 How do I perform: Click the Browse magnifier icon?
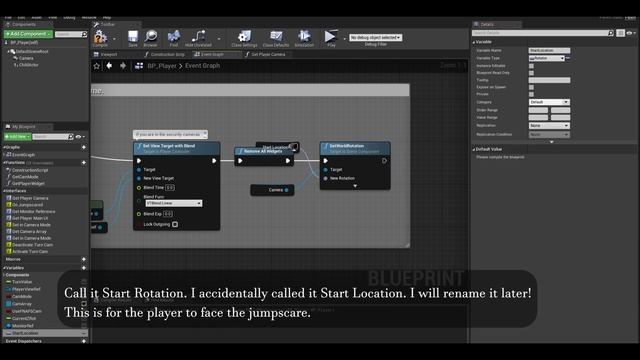point(151,37)
